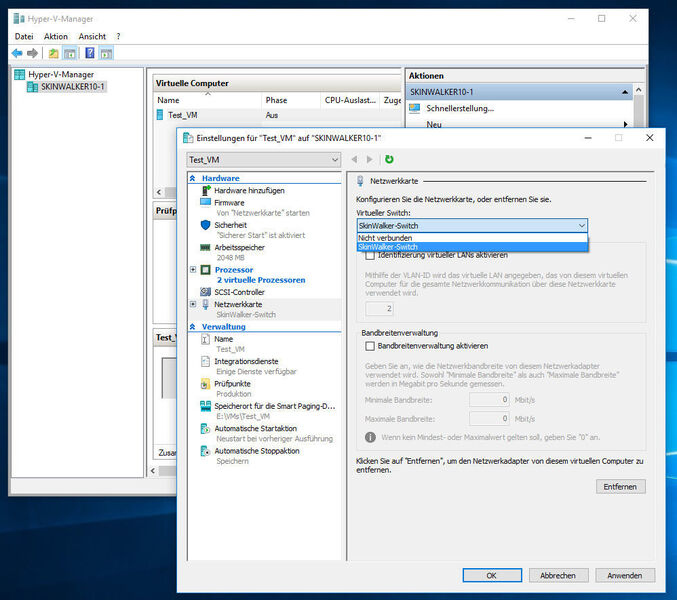Select SKINWALKER10-1 server in the left tree
Image resolution: width=677 pixels, height=600 pixels.
[x=73, y=87]
